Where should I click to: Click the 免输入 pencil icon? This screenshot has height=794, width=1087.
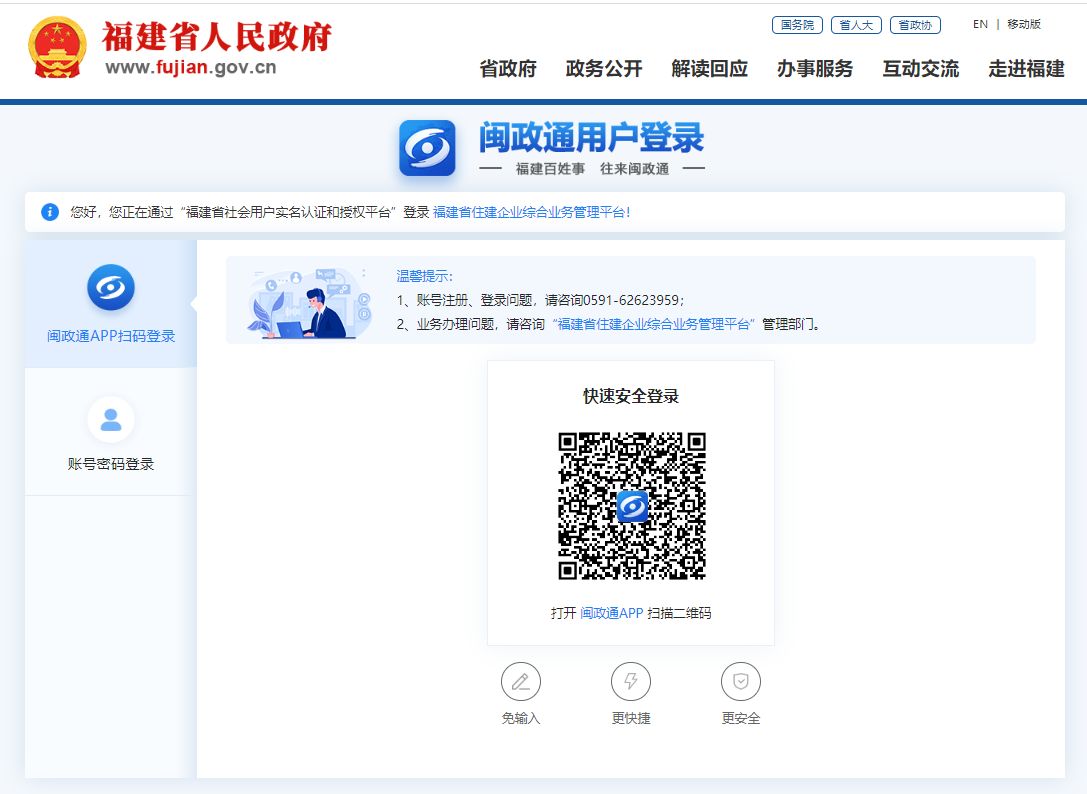pos(520,682)
